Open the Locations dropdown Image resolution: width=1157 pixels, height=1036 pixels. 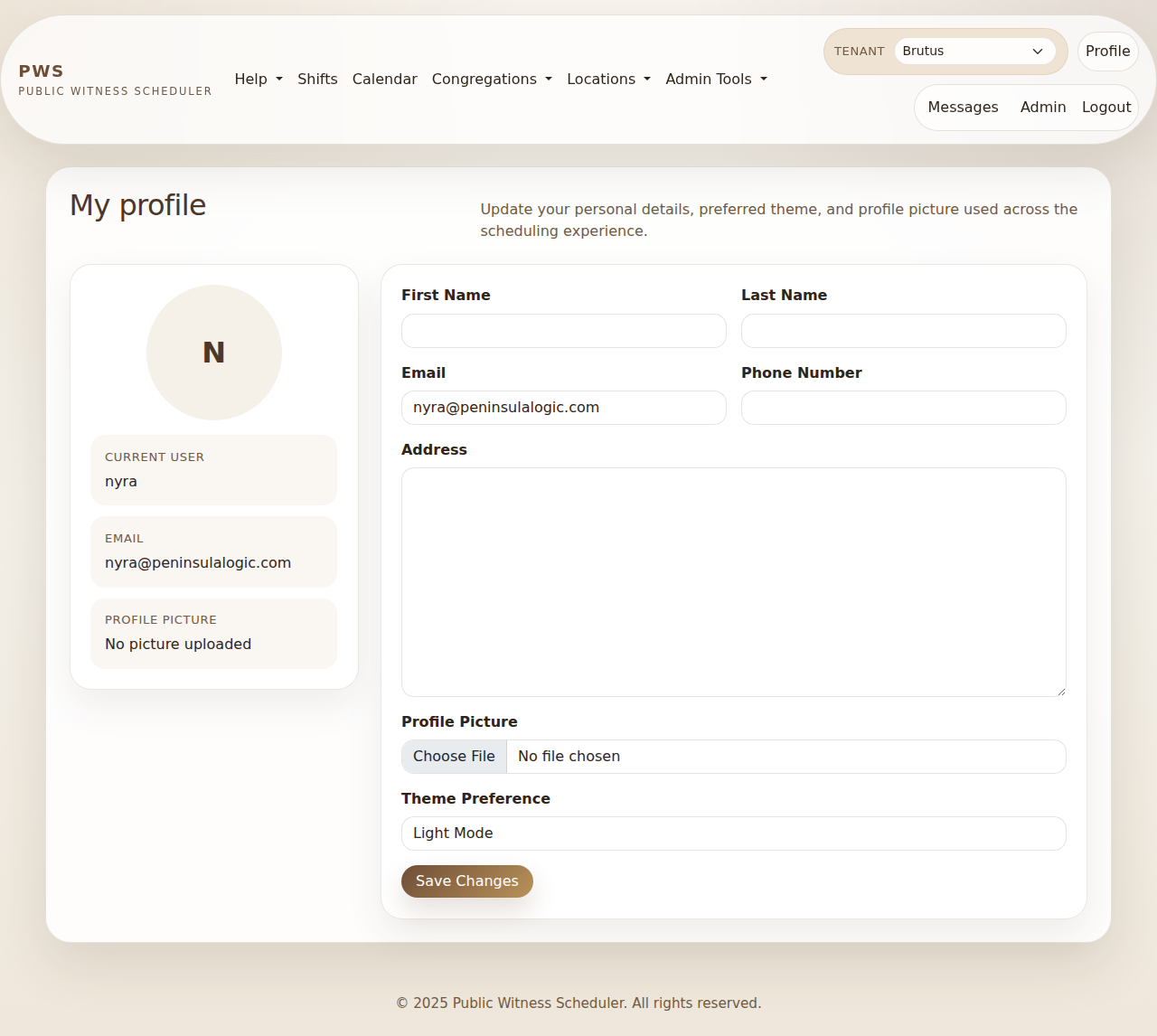607,80
